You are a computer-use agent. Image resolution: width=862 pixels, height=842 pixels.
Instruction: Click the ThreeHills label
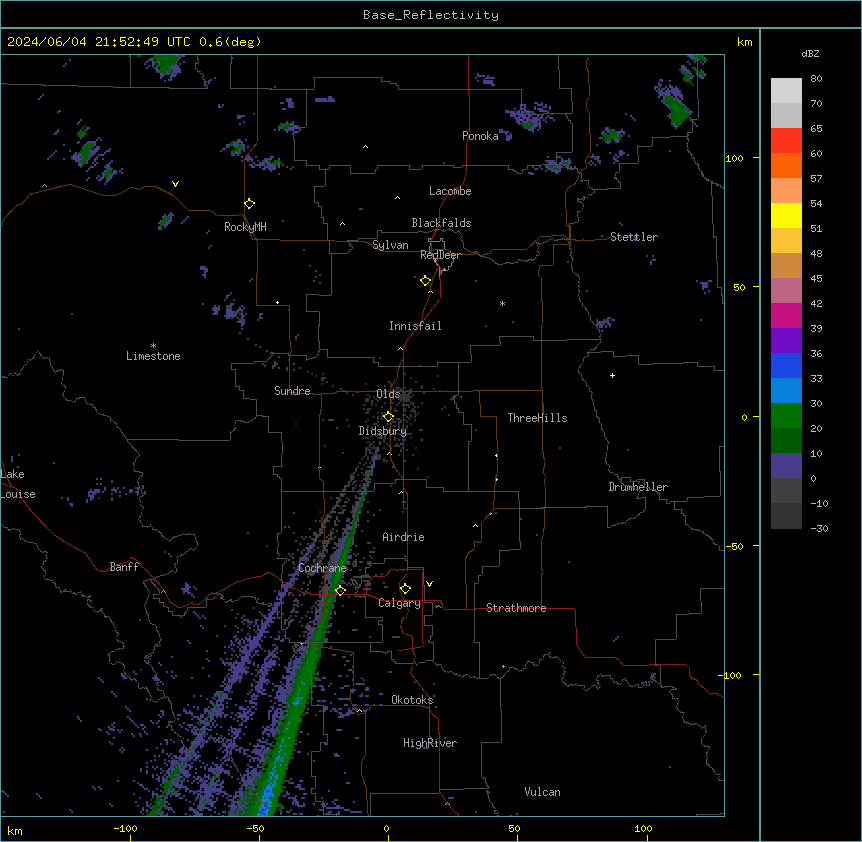tap(537, 418)
